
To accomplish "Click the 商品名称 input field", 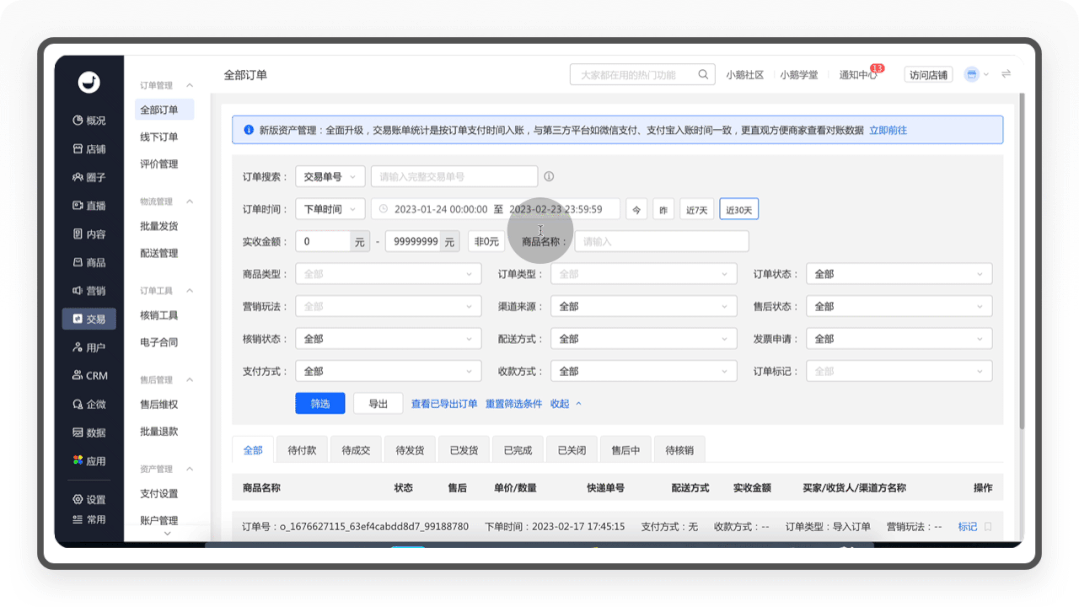I will coord(661,242).
